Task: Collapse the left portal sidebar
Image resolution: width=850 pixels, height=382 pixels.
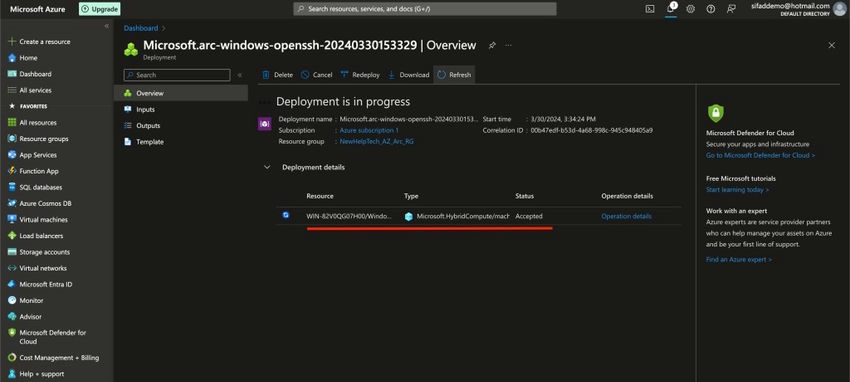Action: tap(107, 26)
